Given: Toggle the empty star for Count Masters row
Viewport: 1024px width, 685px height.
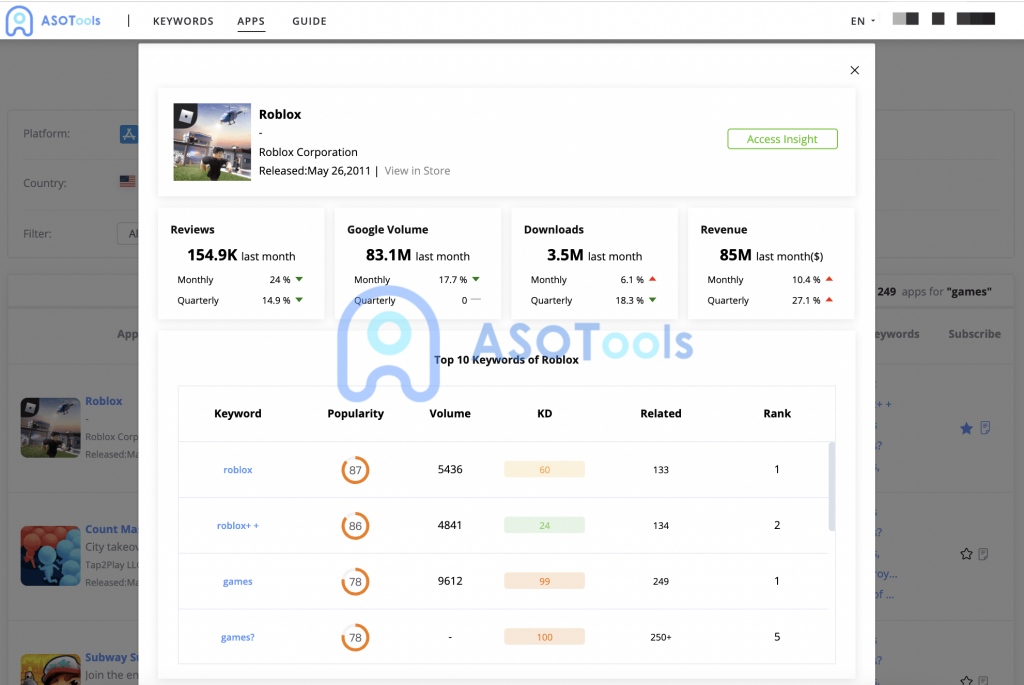Looking at the screenshot, I should pyautogui.click(x=967, y=554).
